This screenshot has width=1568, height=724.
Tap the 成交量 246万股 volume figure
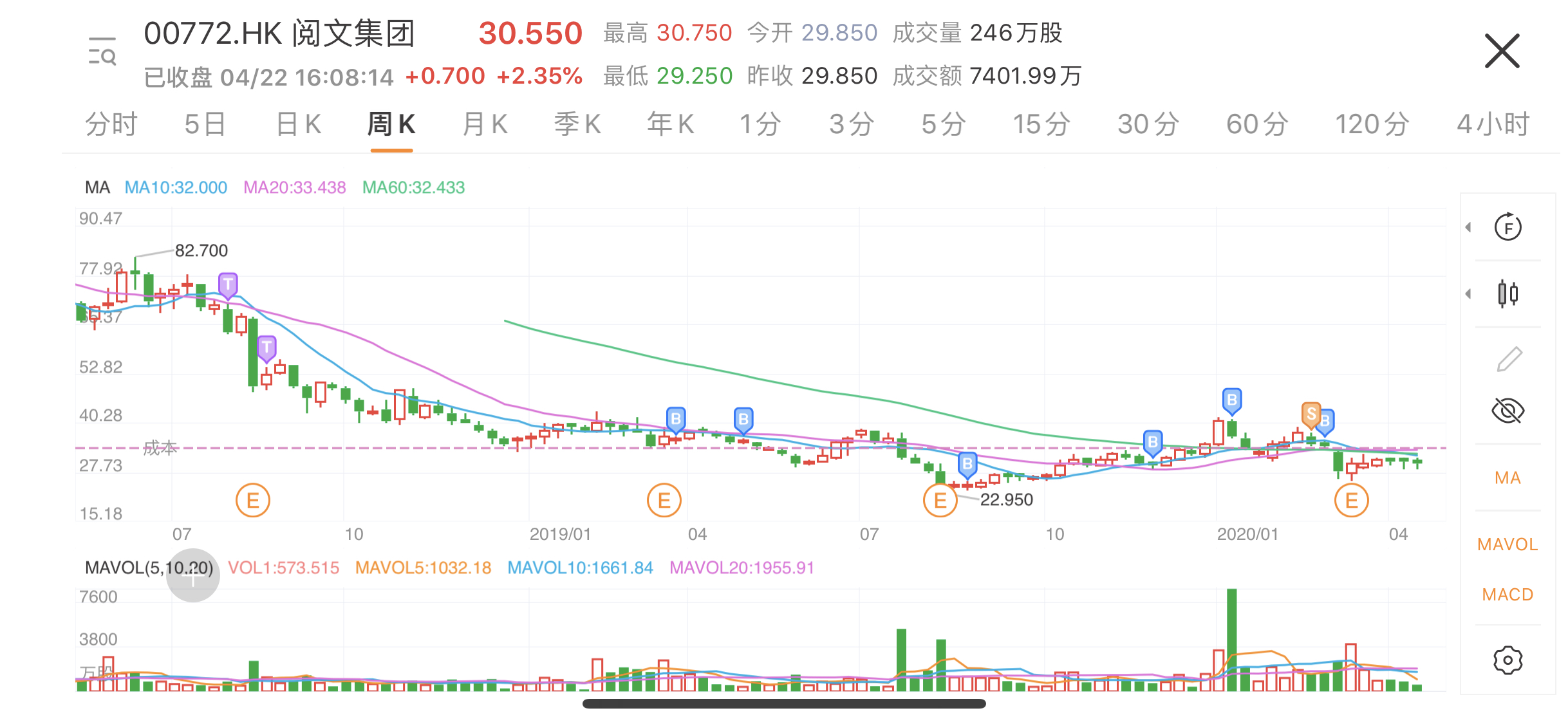978,33
